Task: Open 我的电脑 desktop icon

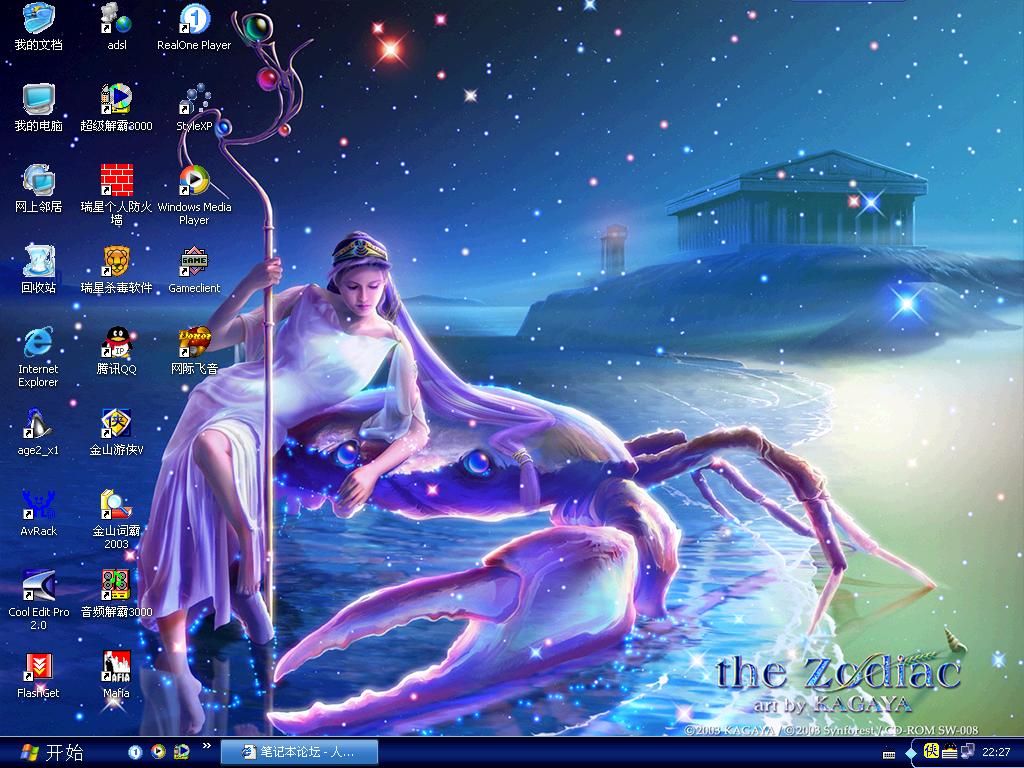Action: [39, 108]
